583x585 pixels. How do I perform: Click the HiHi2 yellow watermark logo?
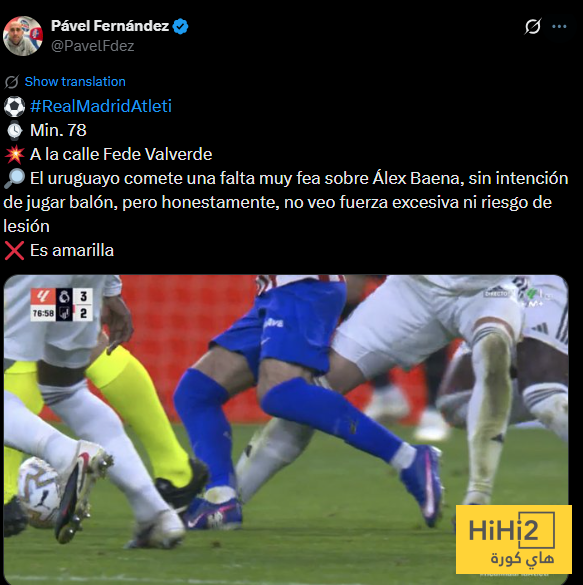click(514, 539)
